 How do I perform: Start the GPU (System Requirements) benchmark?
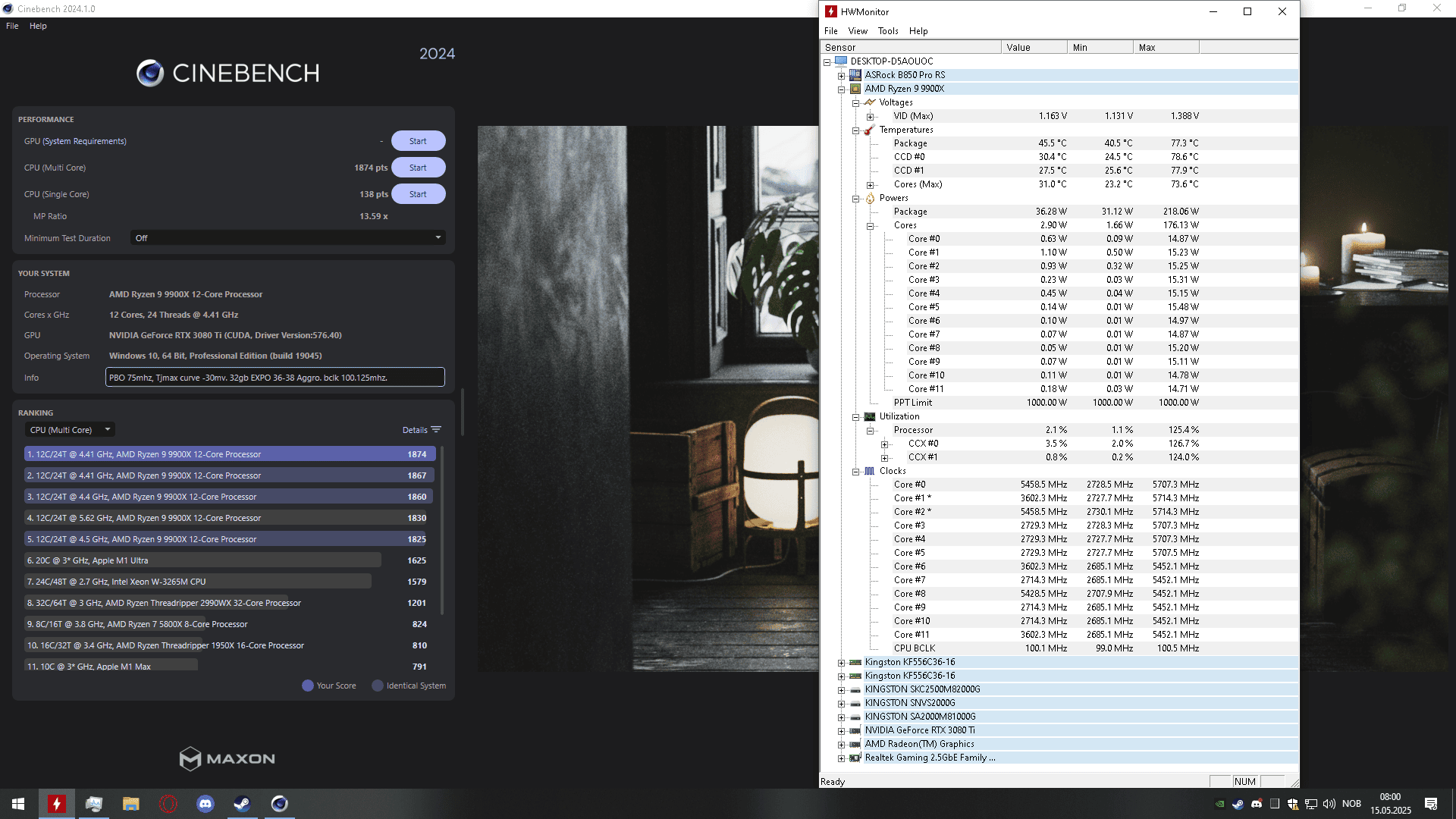click(x=418, y=141)
